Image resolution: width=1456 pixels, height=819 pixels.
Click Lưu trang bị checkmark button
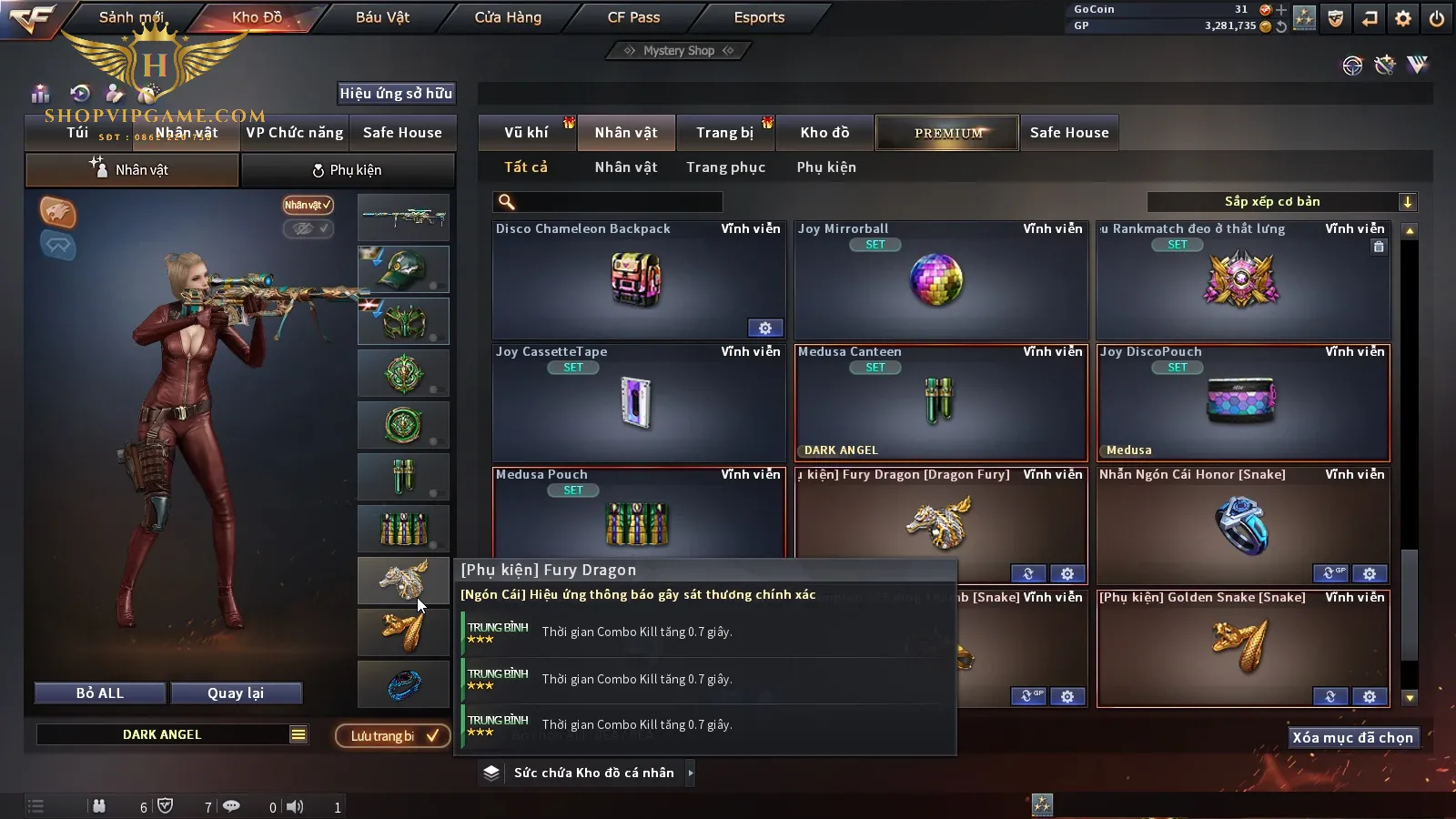coord(393,735)
